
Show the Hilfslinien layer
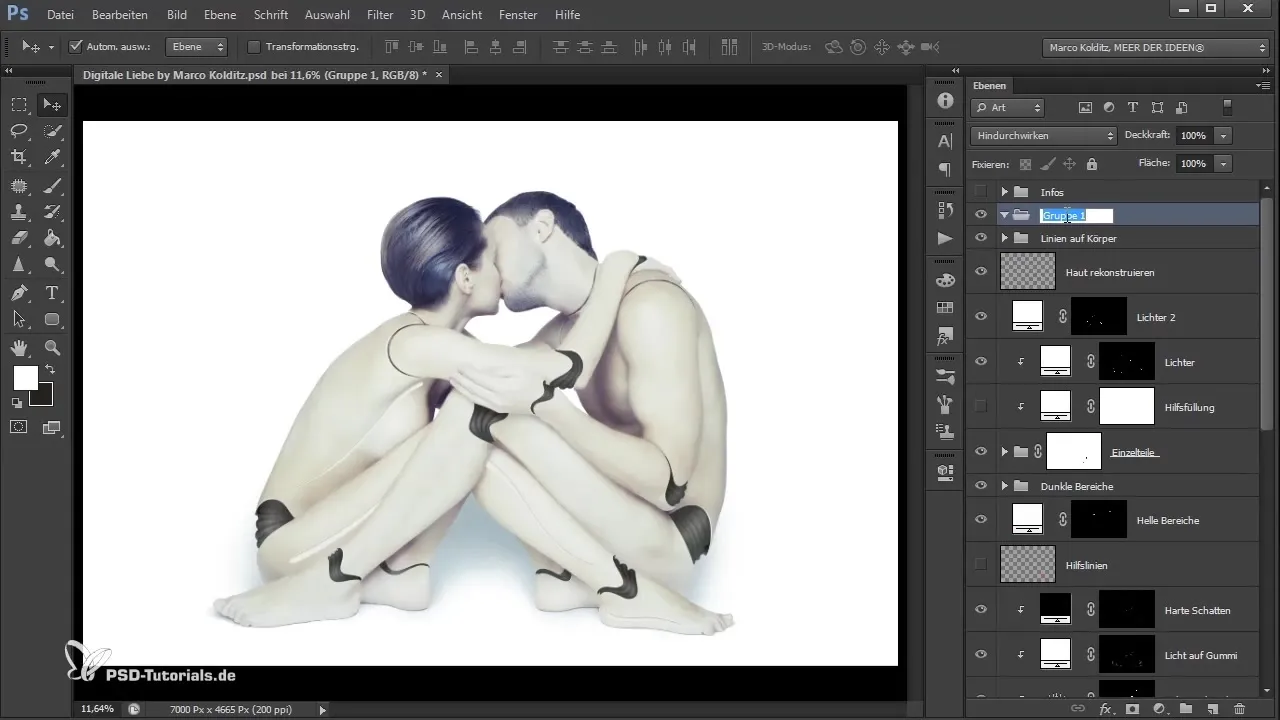981,565
